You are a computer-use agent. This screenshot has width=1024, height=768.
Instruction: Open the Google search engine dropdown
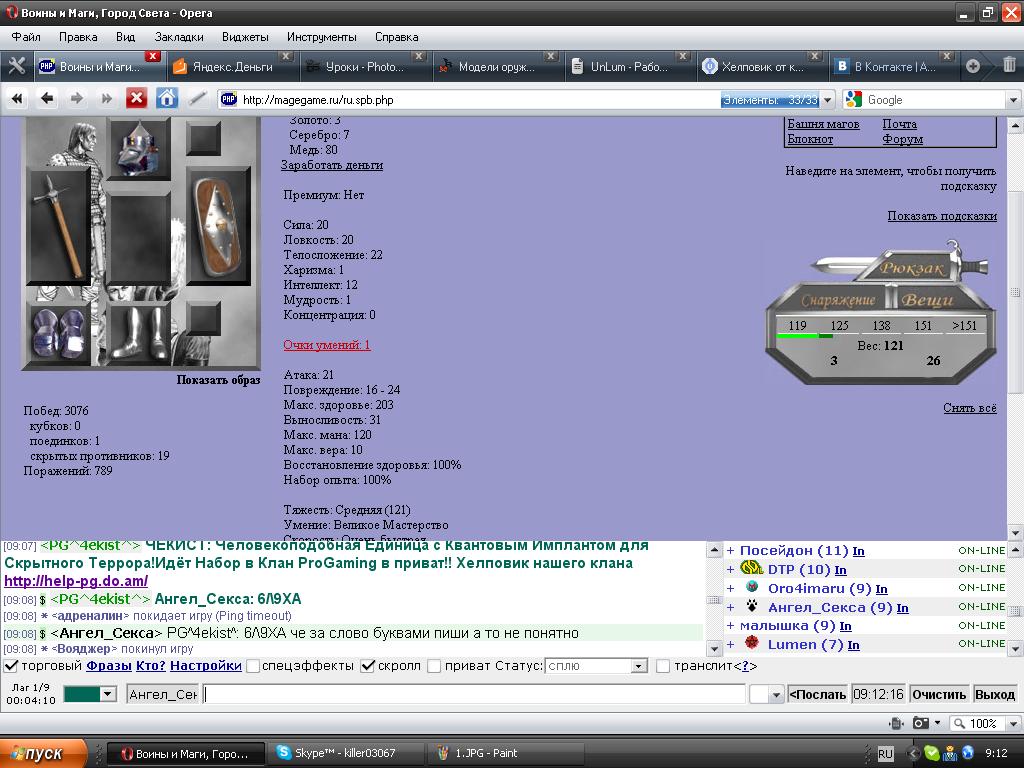point(1013,100)
